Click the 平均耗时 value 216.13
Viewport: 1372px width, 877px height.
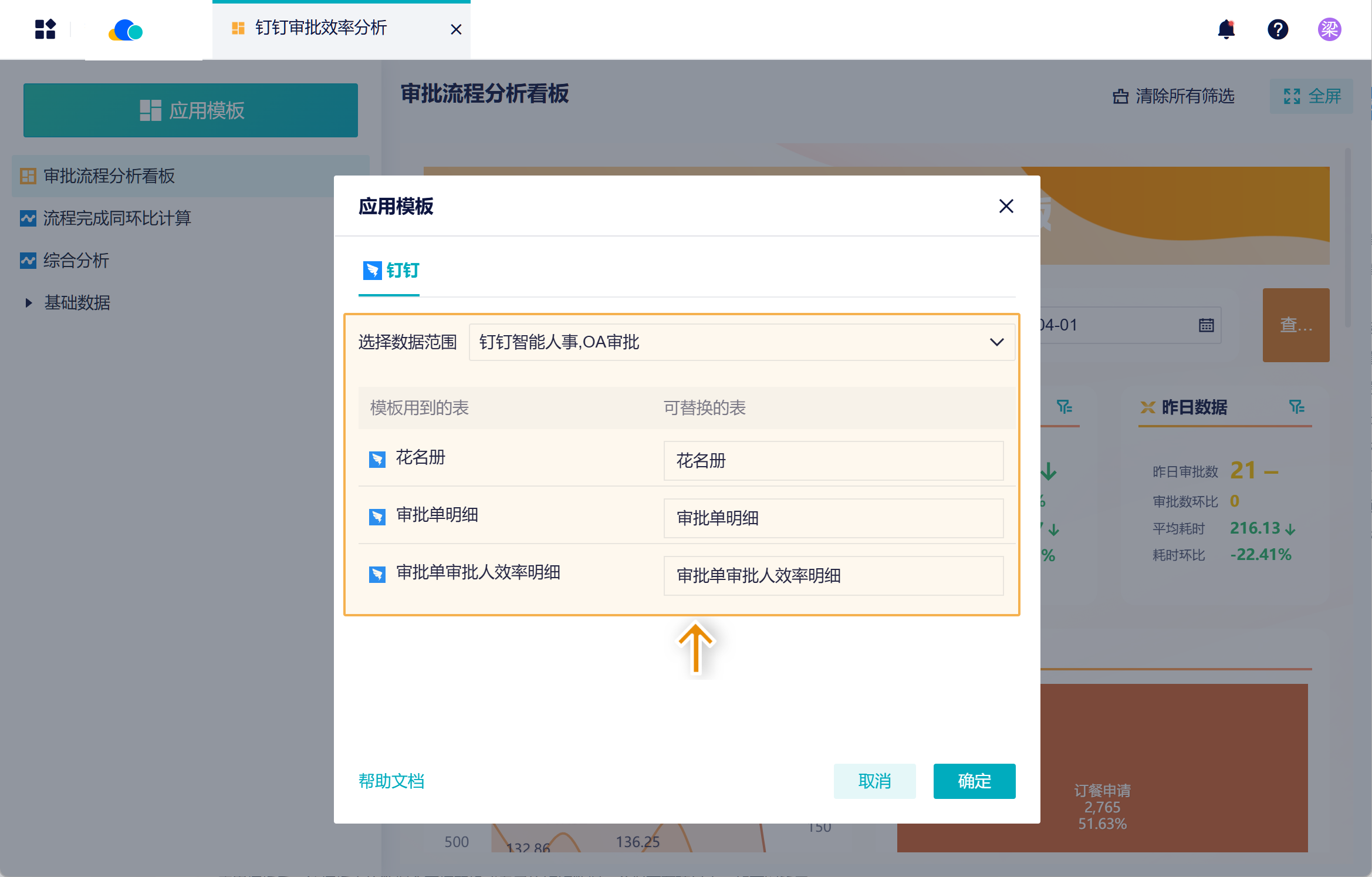click(x=1255, y=528)
